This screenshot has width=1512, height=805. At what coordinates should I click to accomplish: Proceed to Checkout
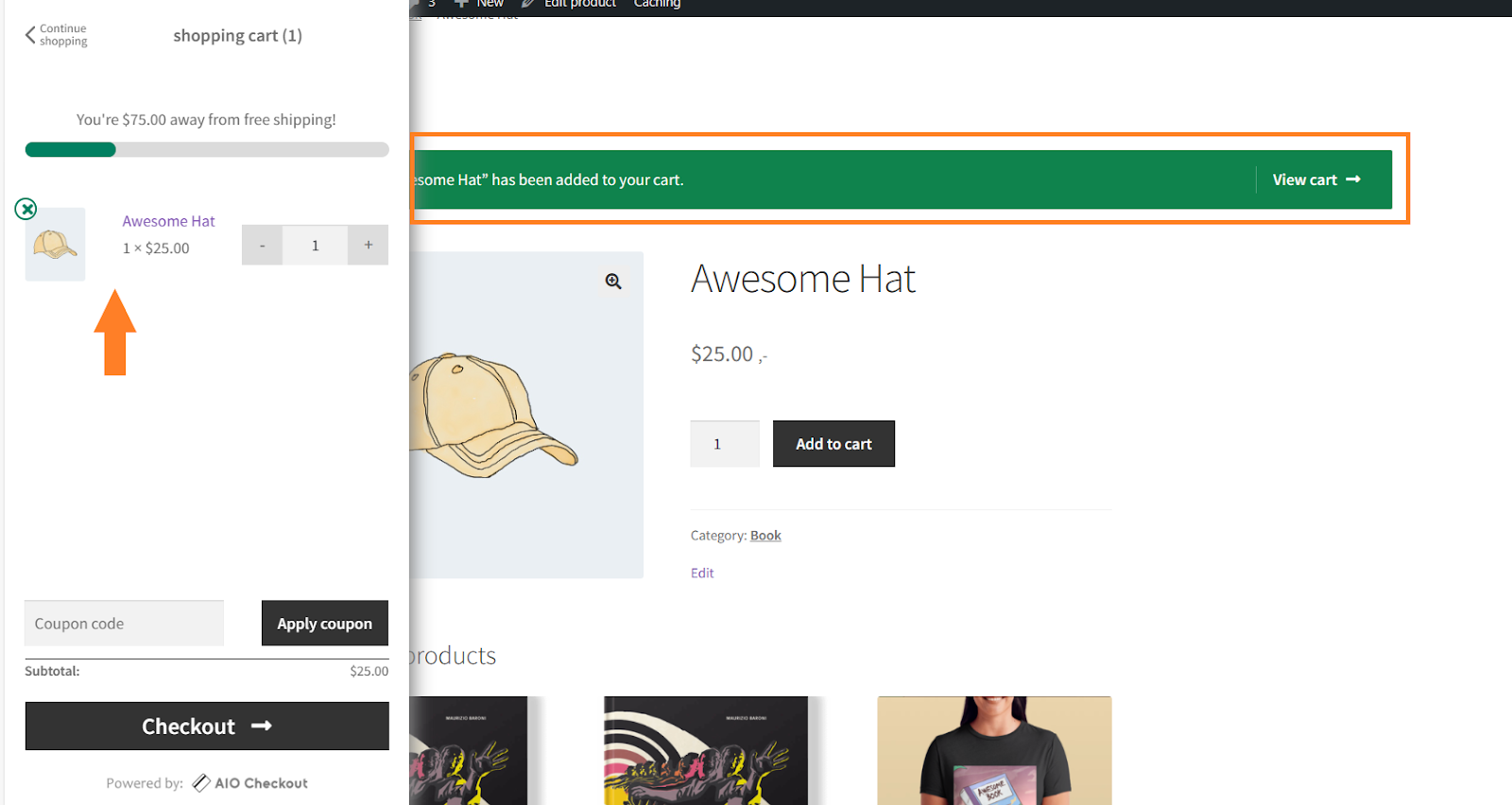pos(207,726)
